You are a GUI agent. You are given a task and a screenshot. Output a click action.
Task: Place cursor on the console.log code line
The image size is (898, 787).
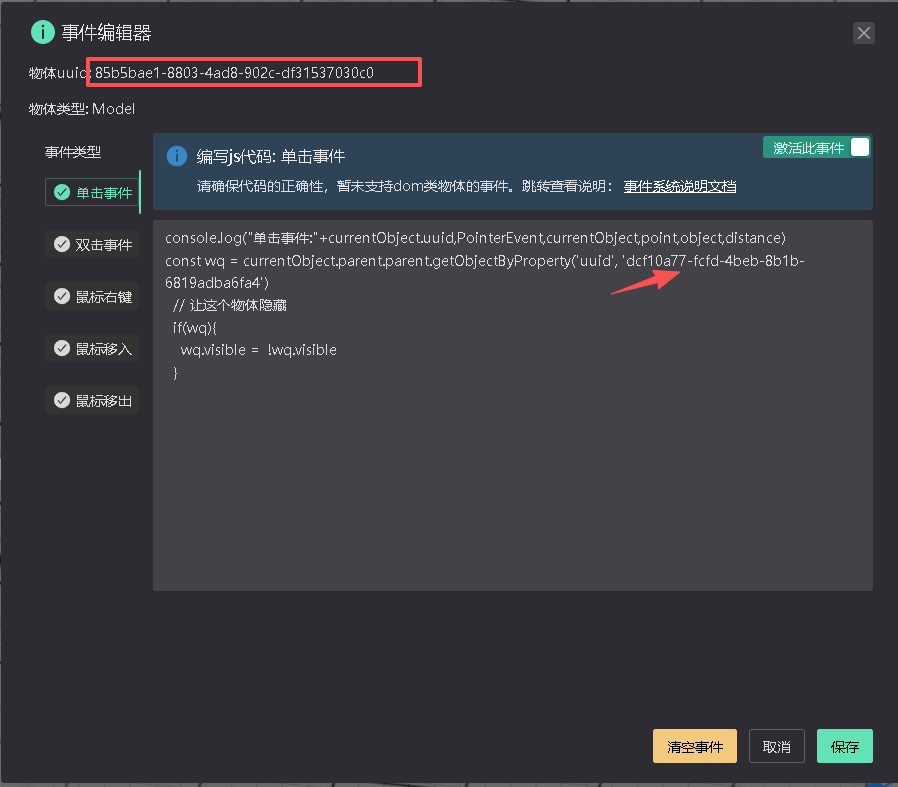click(x=476, y=238)
